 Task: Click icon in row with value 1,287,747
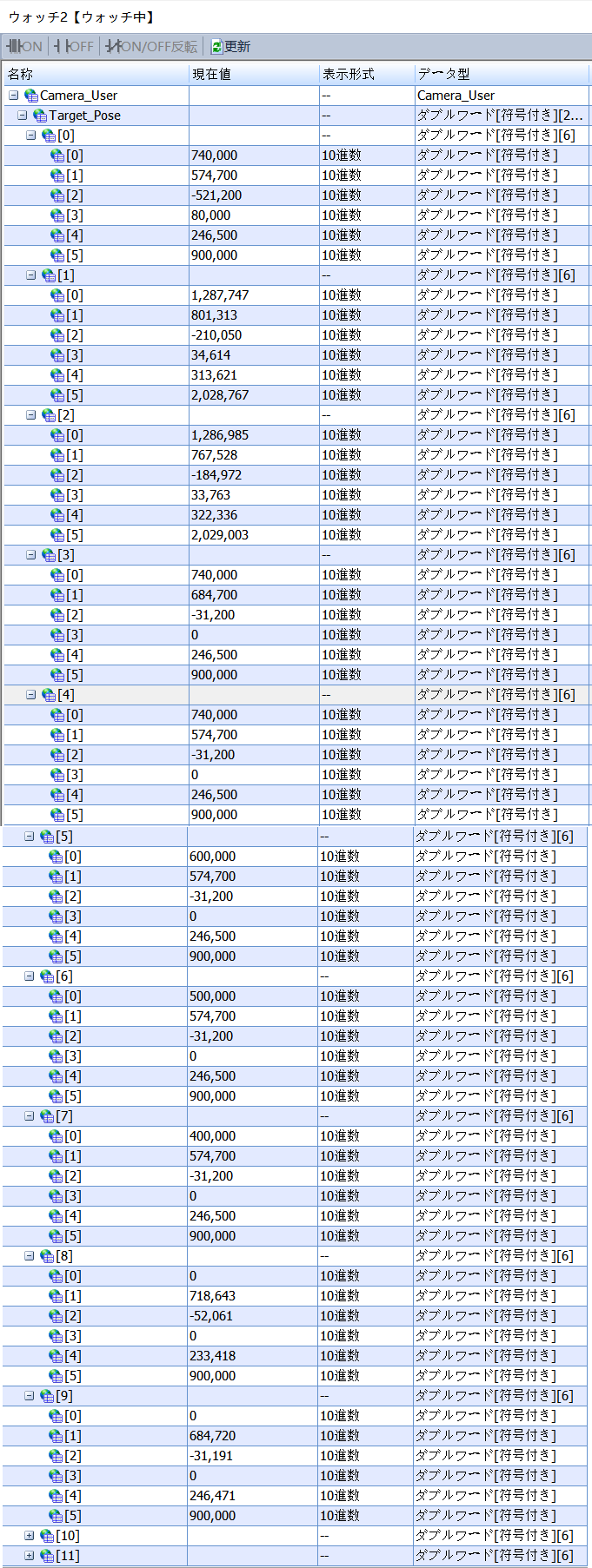pos(57,295)
